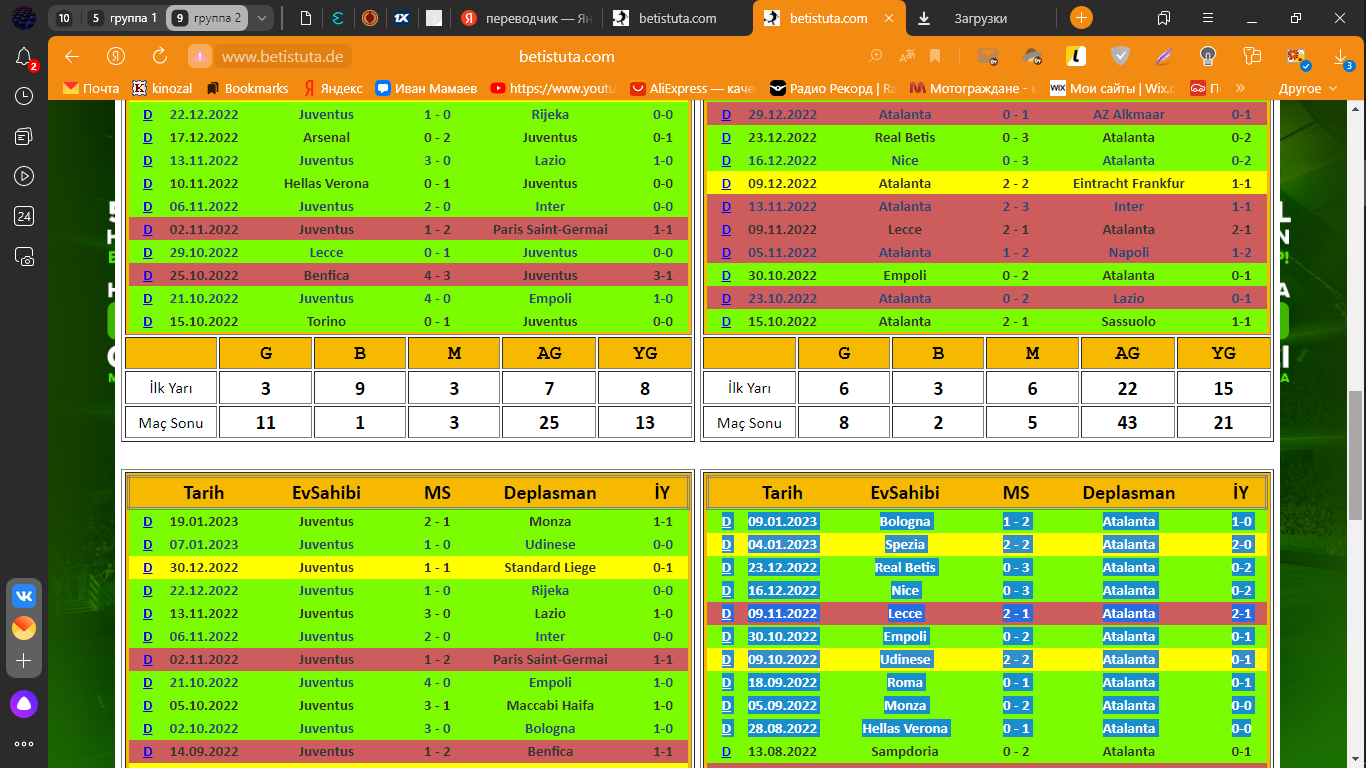Open D link for Juventus–Monza 19.01.2023
1366x768 pixels.
pyautogui.click(x=147, y=521)
